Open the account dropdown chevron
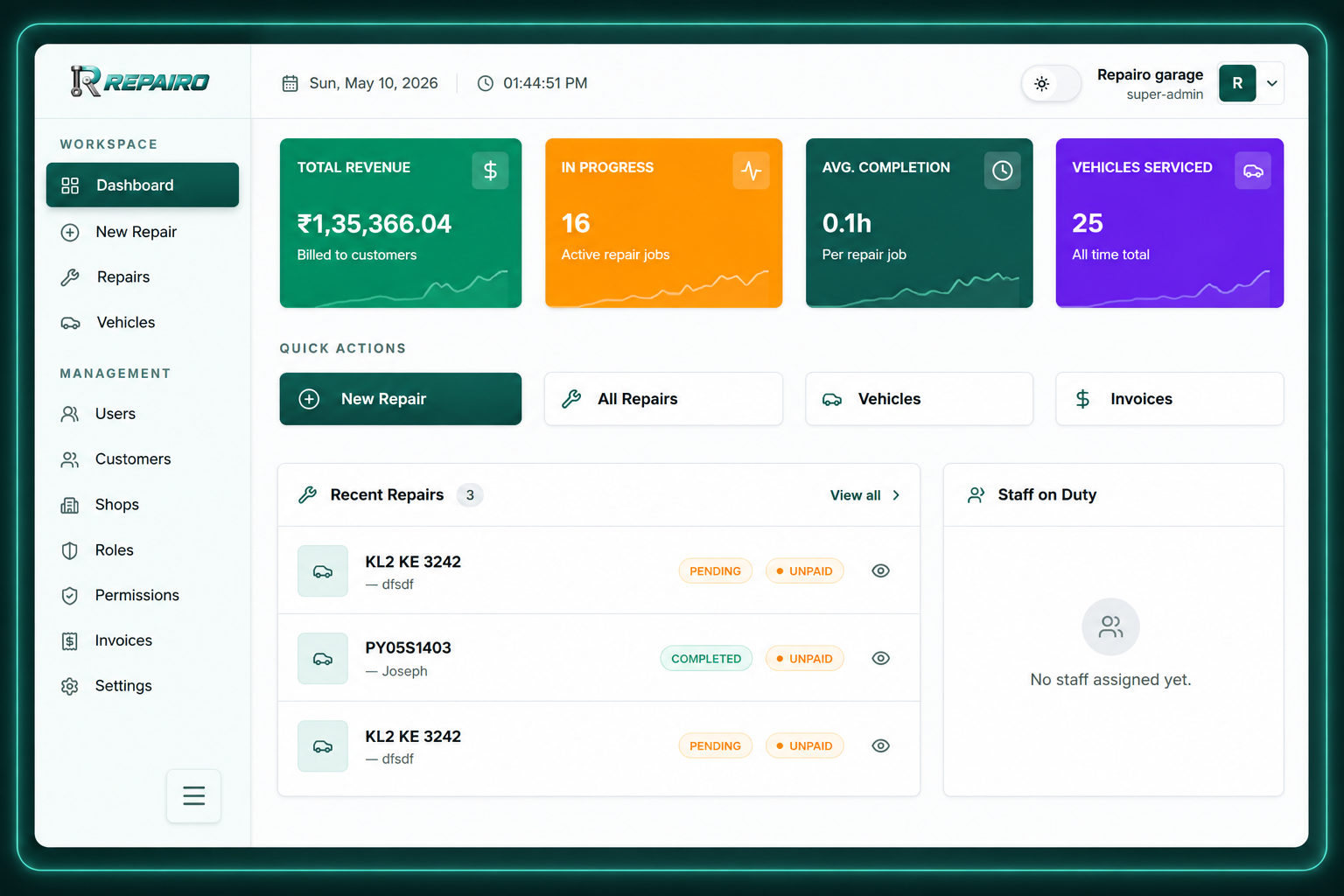 (1272, 83)
